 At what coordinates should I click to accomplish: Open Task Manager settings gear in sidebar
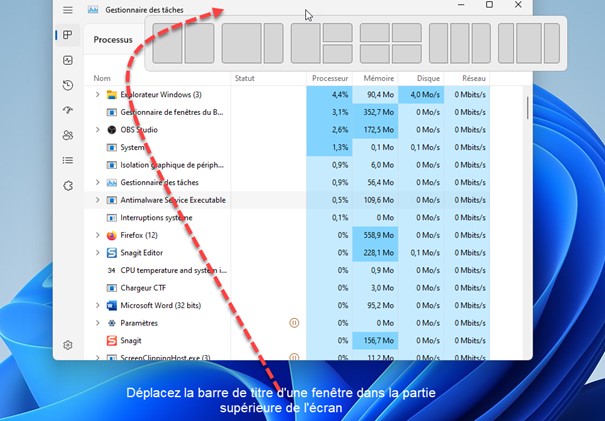(68, 345)
